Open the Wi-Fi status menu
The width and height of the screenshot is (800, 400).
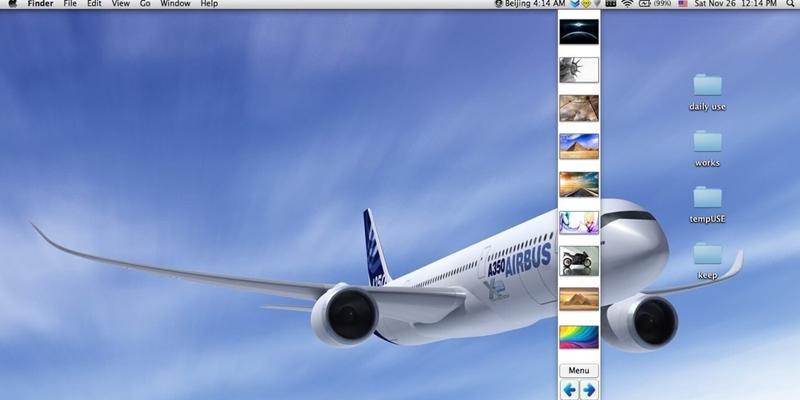pos(627,4)
